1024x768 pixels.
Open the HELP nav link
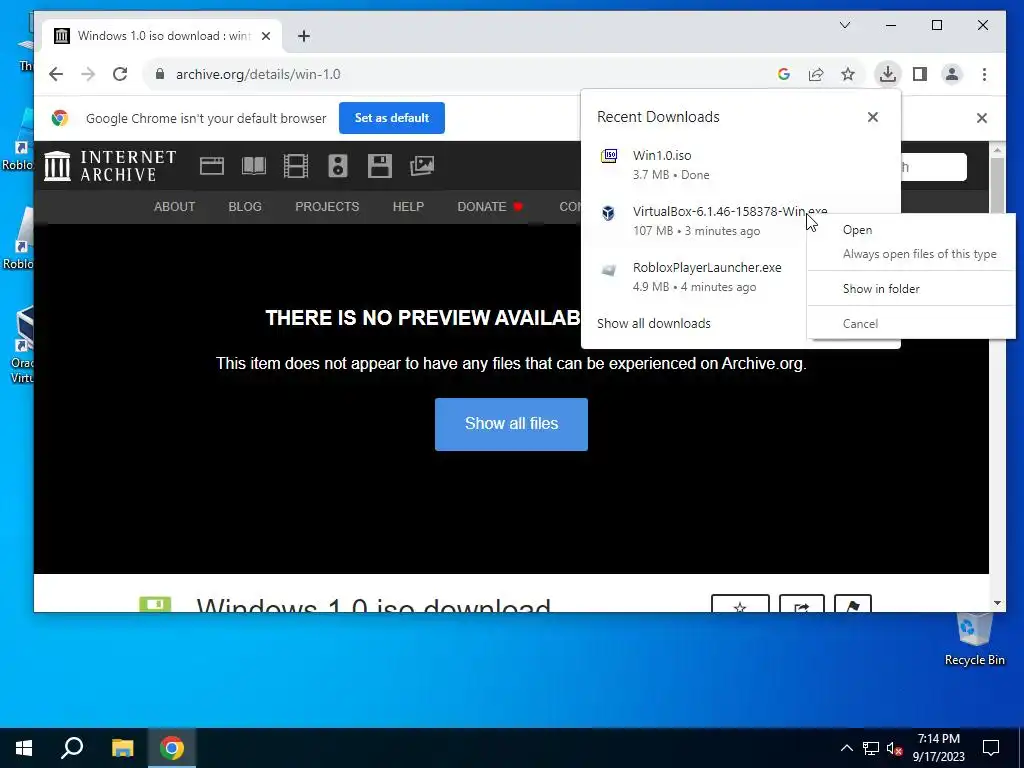(x=408, y=207)
